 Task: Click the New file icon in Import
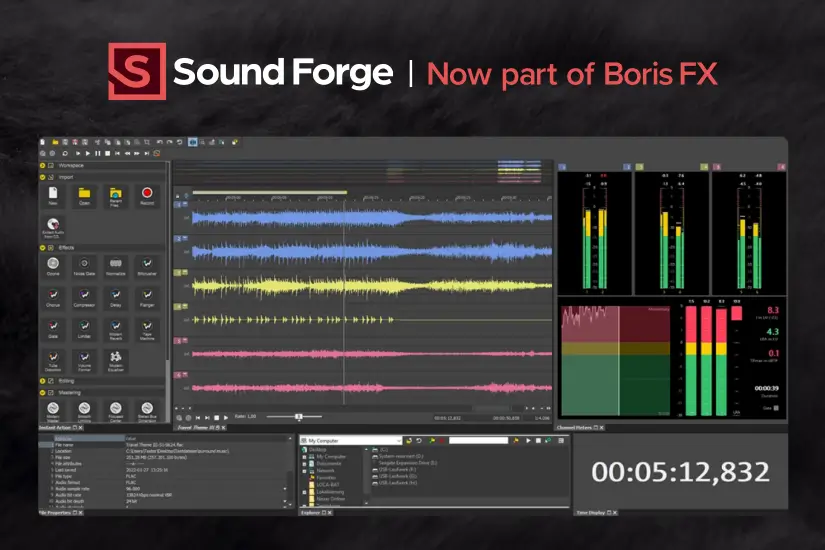(x=53, y=196)
